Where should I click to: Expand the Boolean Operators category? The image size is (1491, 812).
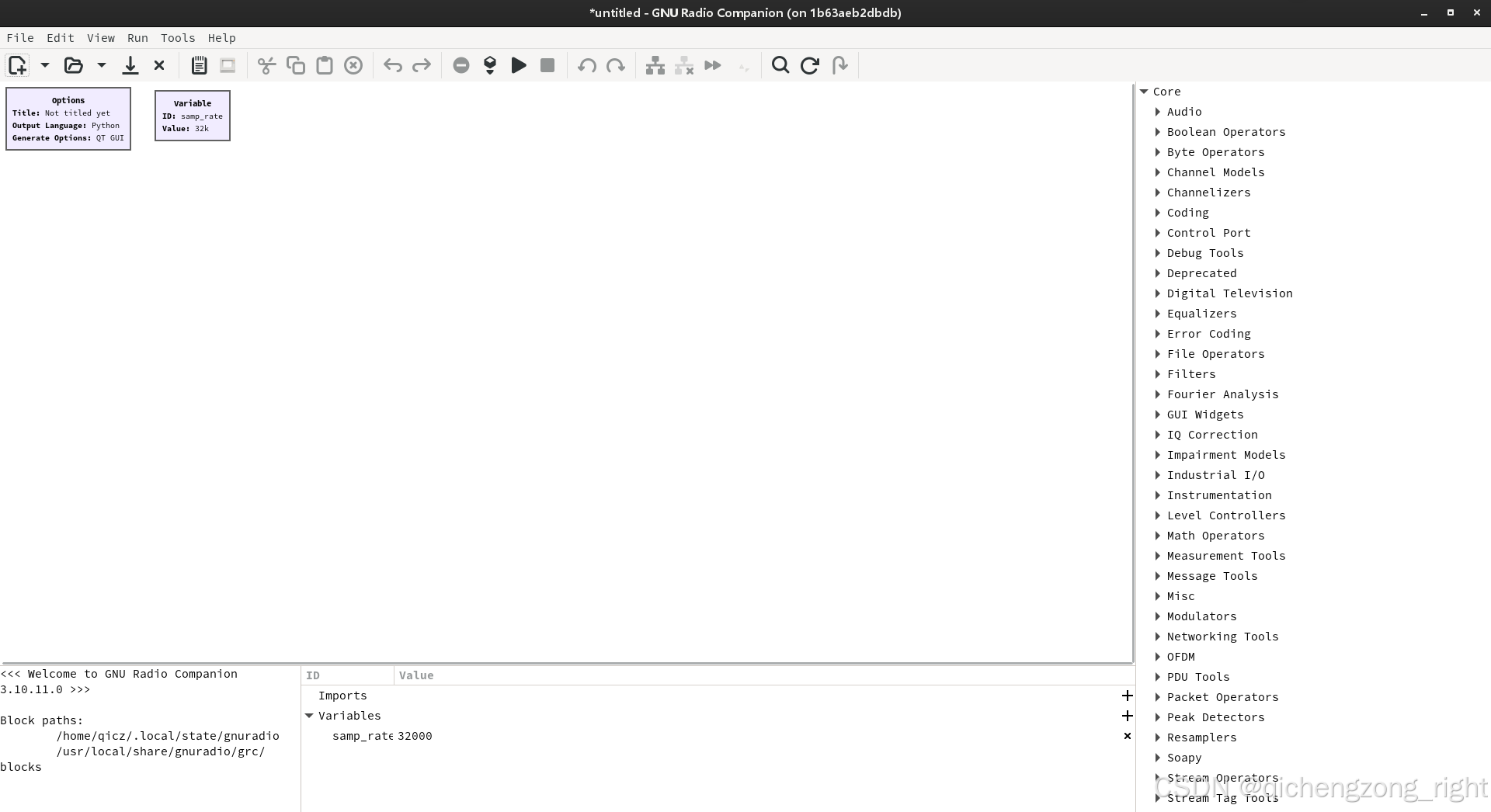click(x=1158, y=132)
